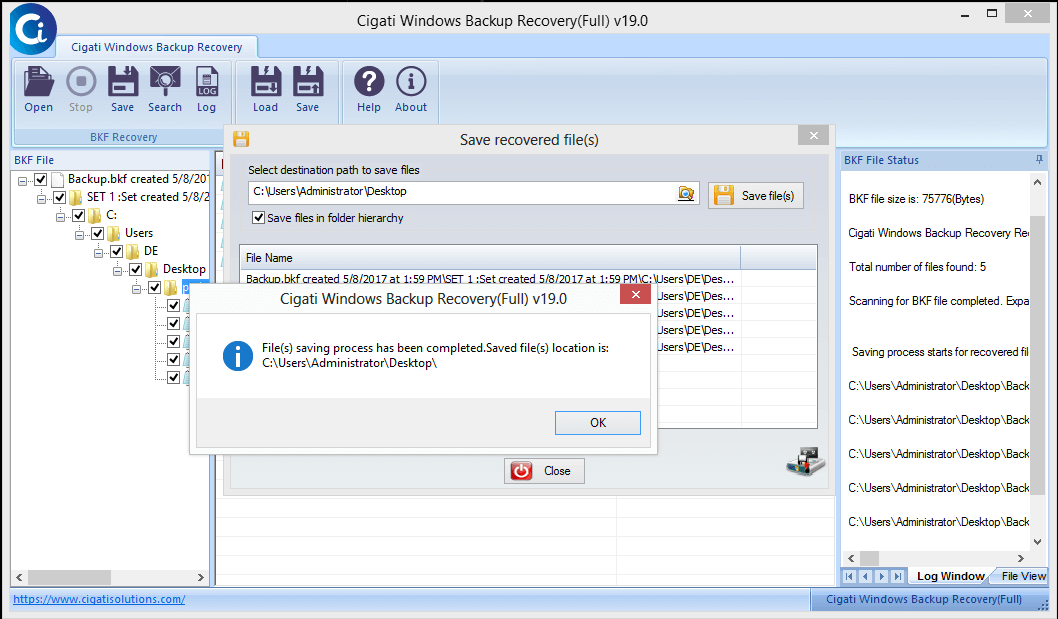
Task: Collapse the node under Desktop
Action: coord(136,288)
